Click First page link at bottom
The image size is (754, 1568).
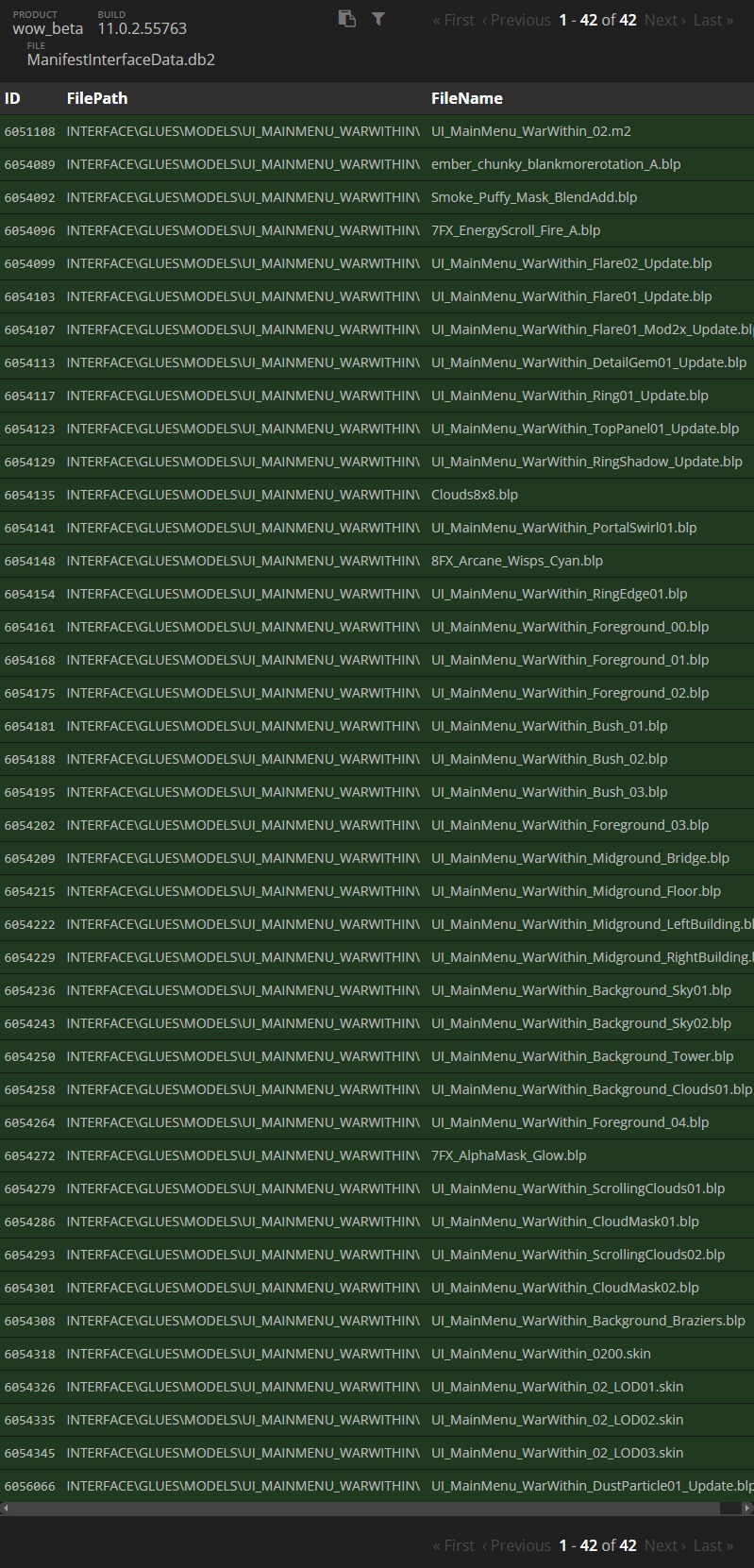coord(454,1545)
